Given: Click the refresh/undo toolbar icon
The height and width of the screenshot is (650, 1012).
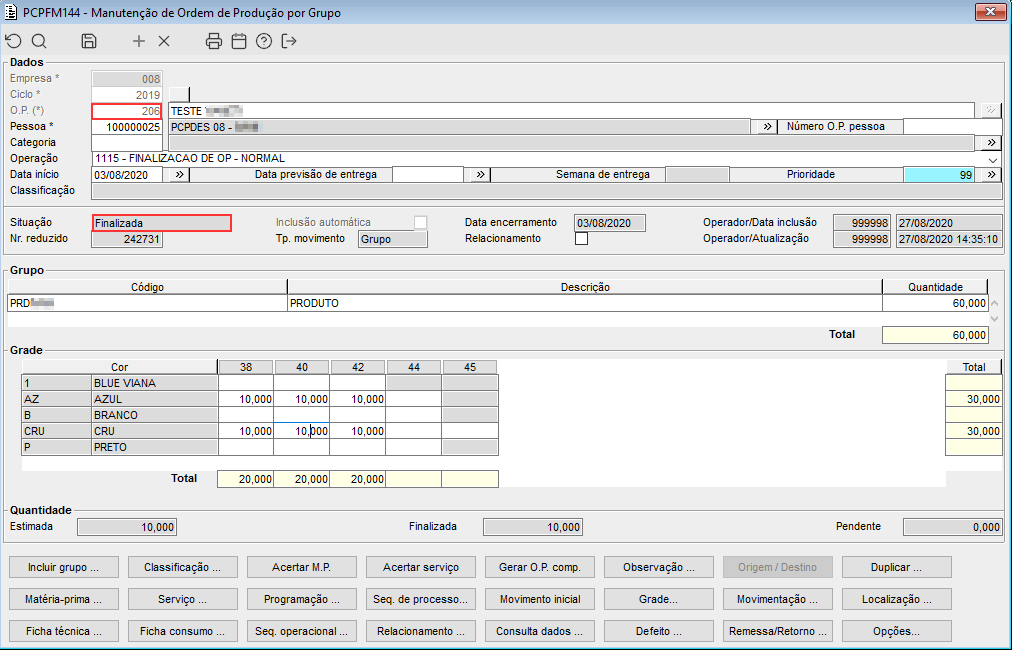Looking at the screenshot, I should pyautogui.click(x=14, y=41).
